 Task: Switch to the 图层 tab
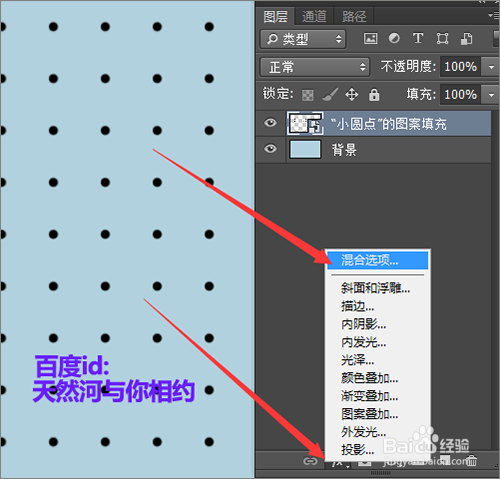275,16
